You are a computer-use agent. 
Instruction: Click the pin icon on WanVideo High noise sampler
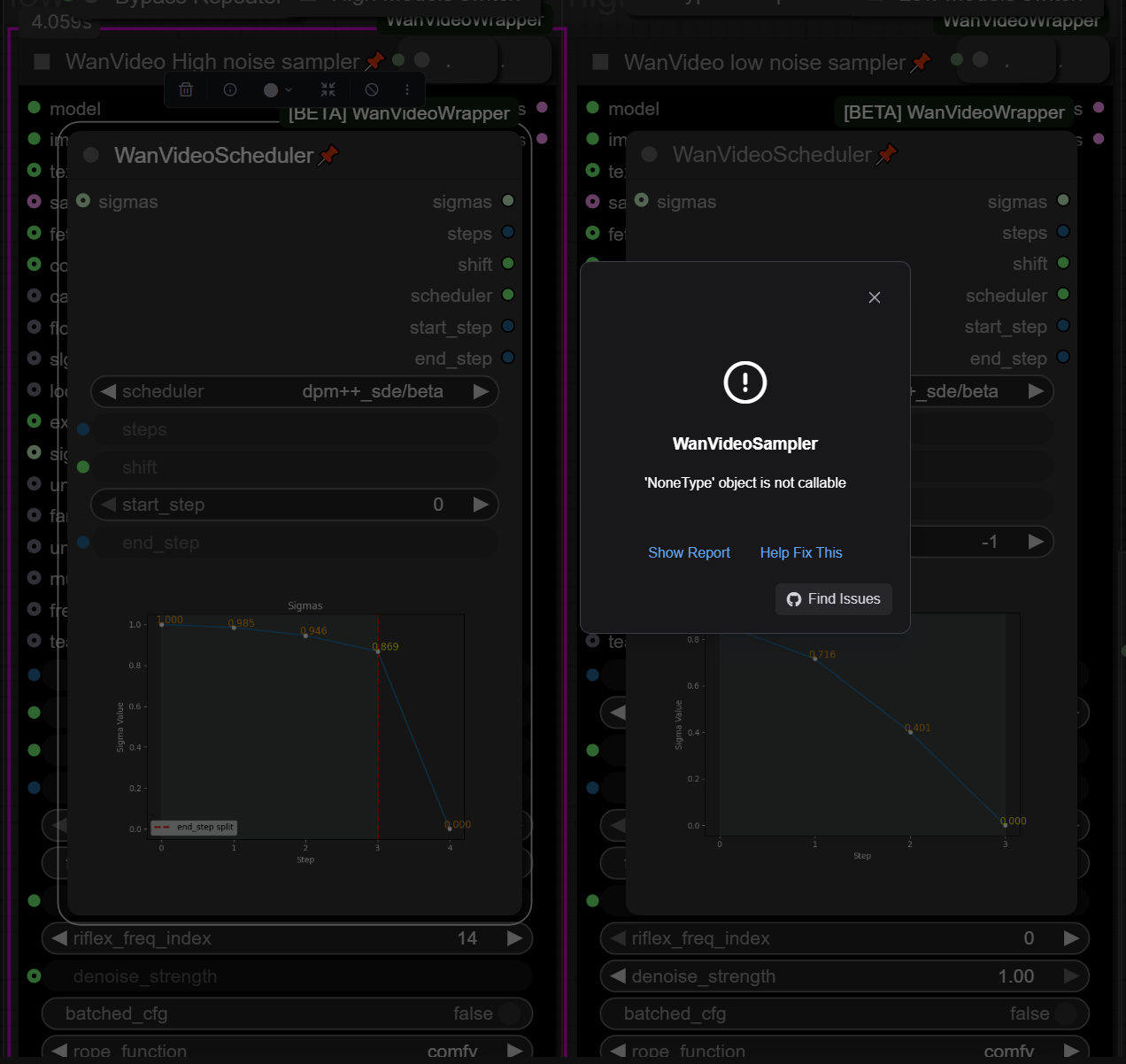click(x=374, y=61)
